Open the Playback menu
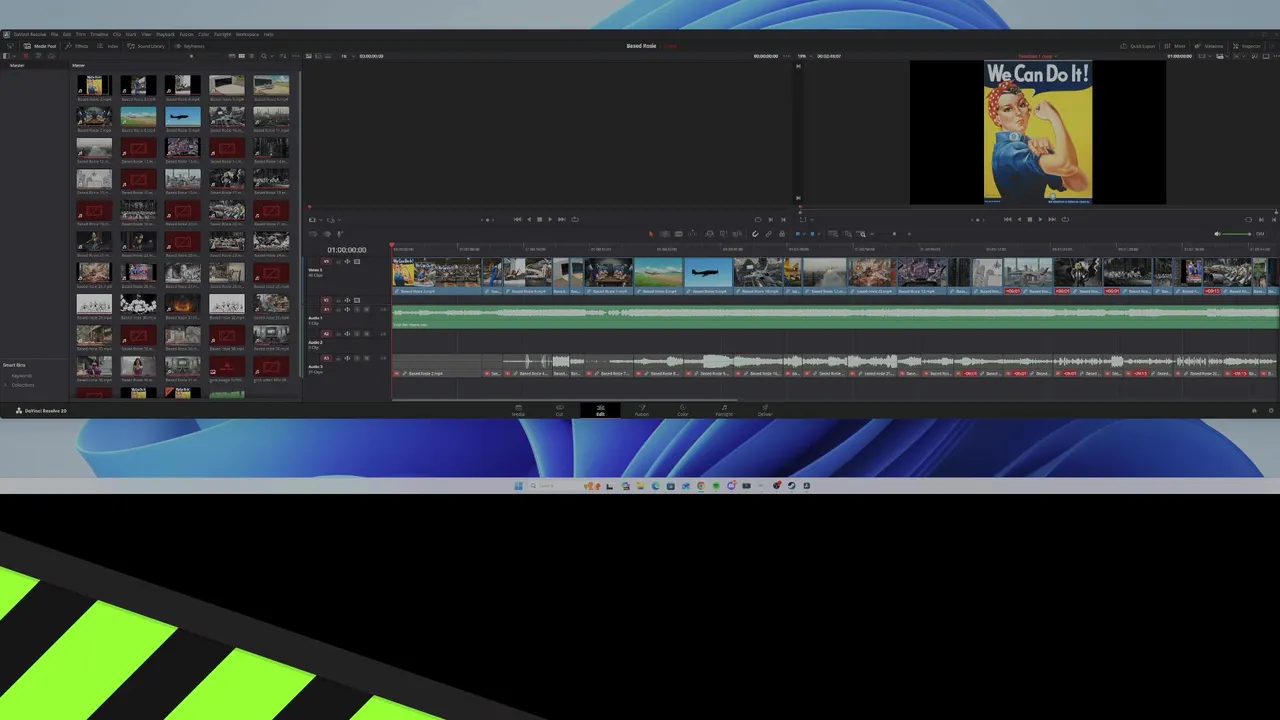This screenshot has height=720, width=1280. click(x=165, y=34)
